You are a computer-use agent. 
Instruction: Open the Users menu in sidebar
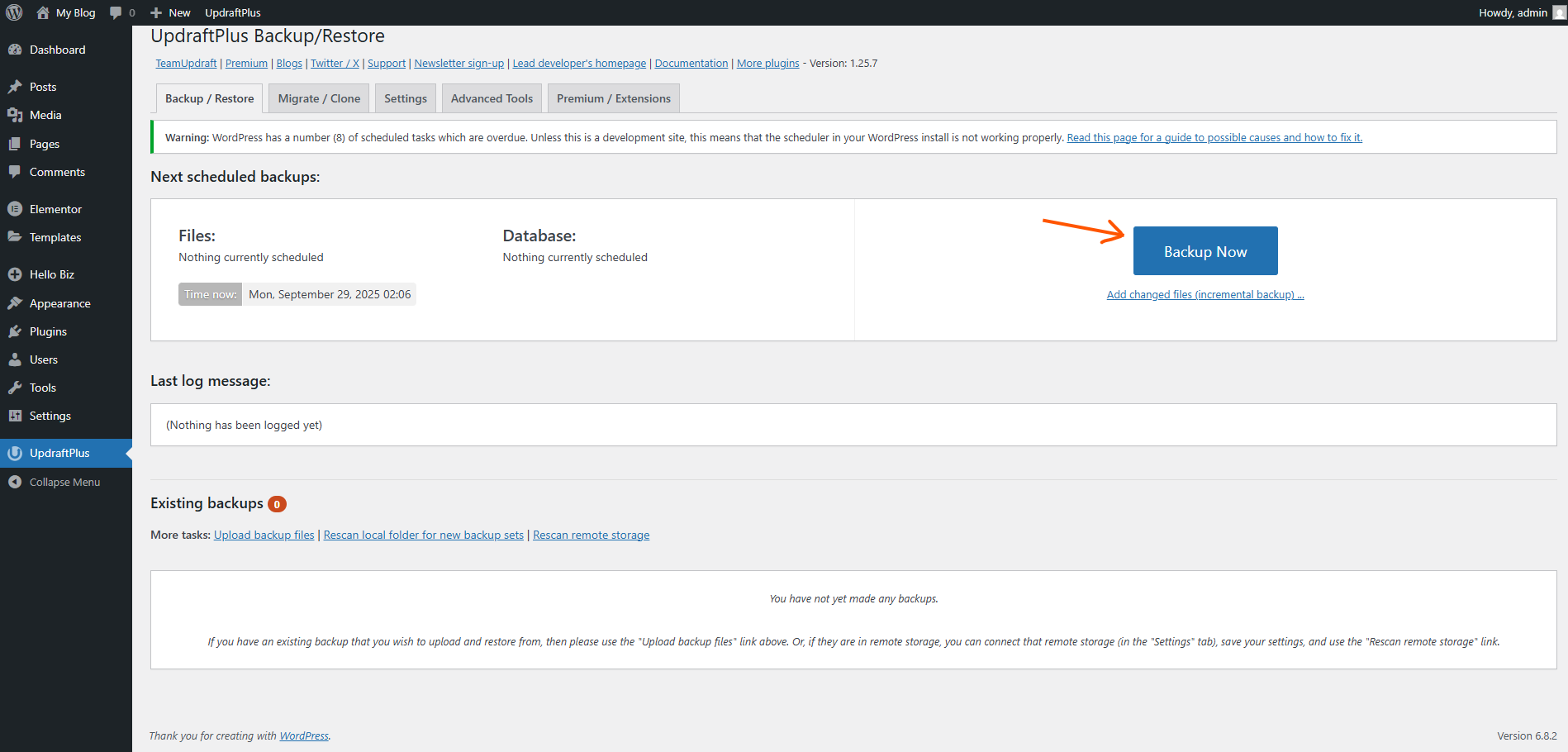pos(44,359)
